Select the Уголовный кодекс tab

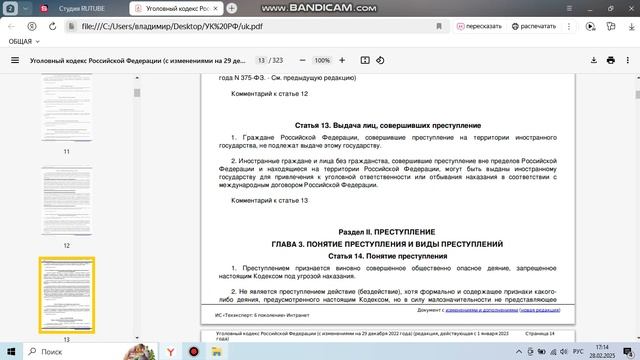176,8
